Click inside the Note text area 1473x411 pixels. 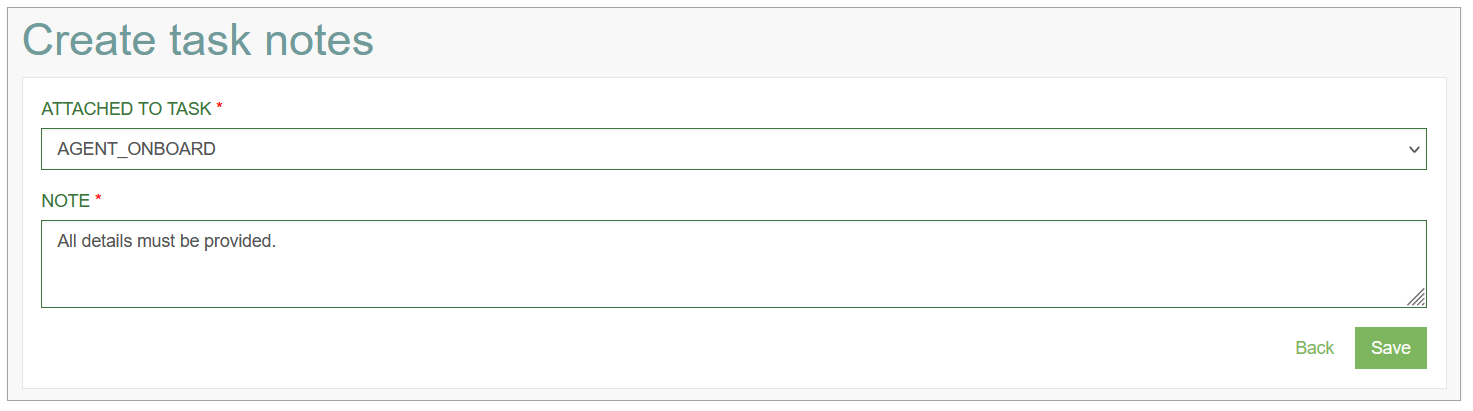point(734,264)
